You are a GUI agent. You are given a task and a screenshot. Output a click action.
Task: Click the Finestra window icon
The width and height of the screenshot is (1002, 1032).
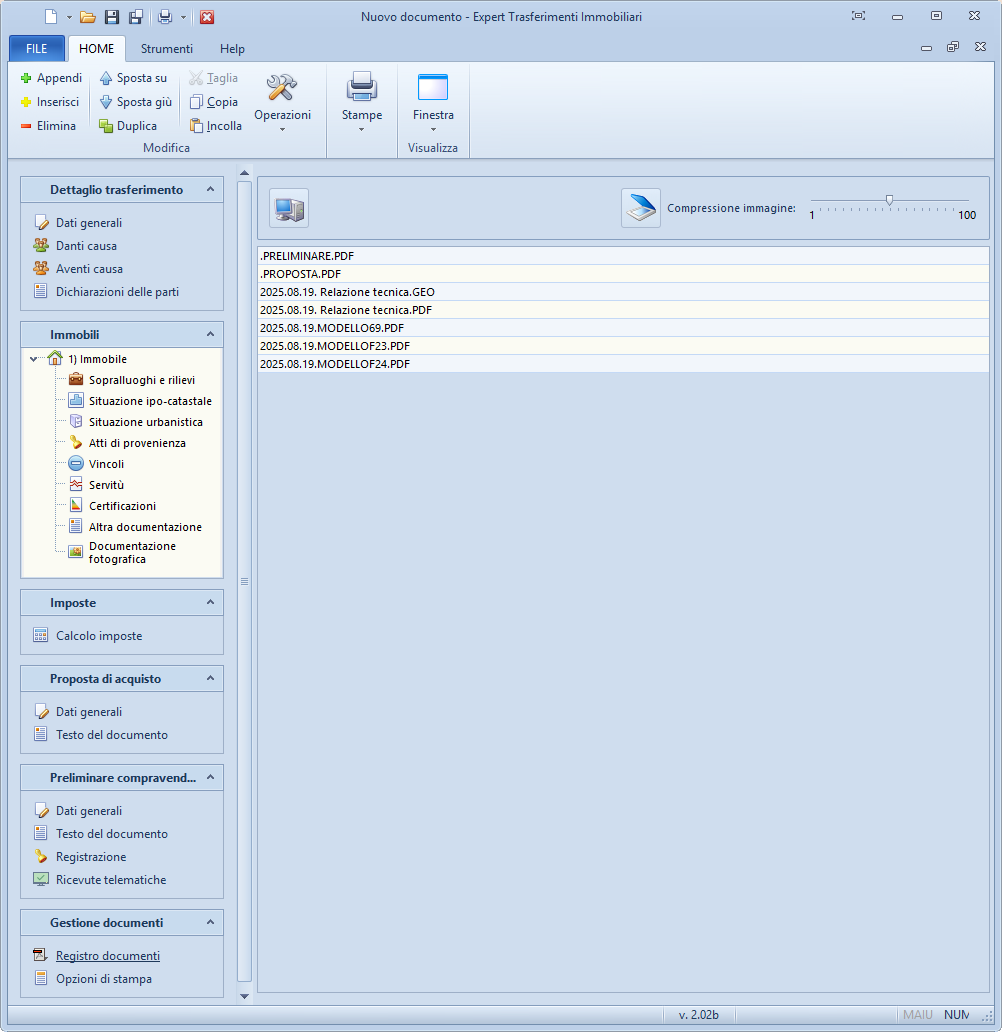click(x=433, y=89)
